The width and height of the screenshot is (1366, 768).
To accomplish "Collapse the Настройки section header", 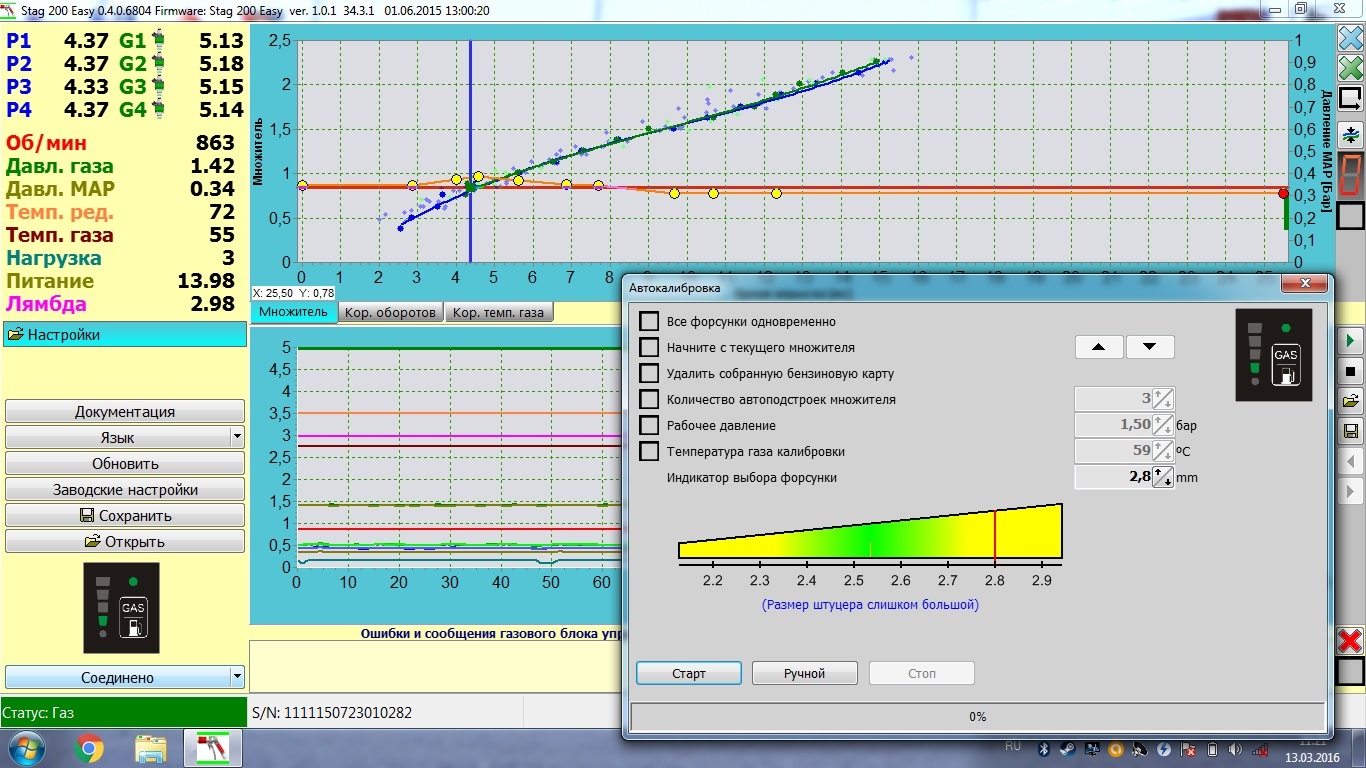I will [x=124, y=335].
